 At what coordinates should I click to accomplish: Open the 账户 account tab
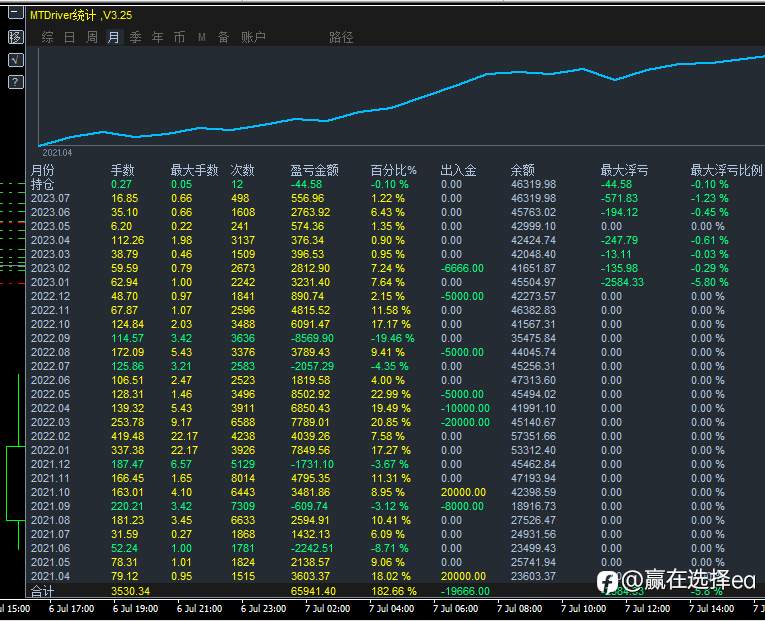point(253,37)
